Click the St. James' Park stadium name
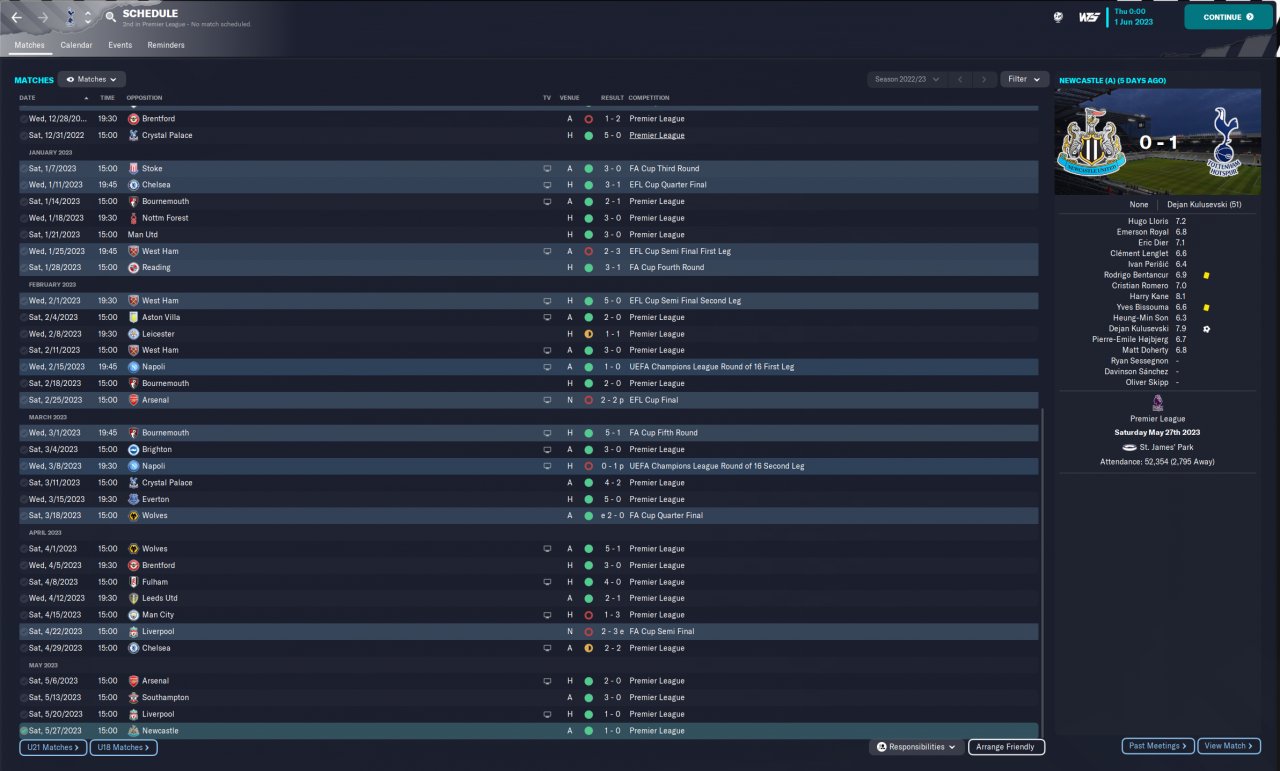This screenshot has height=771, width=1280. point(1165,447)
